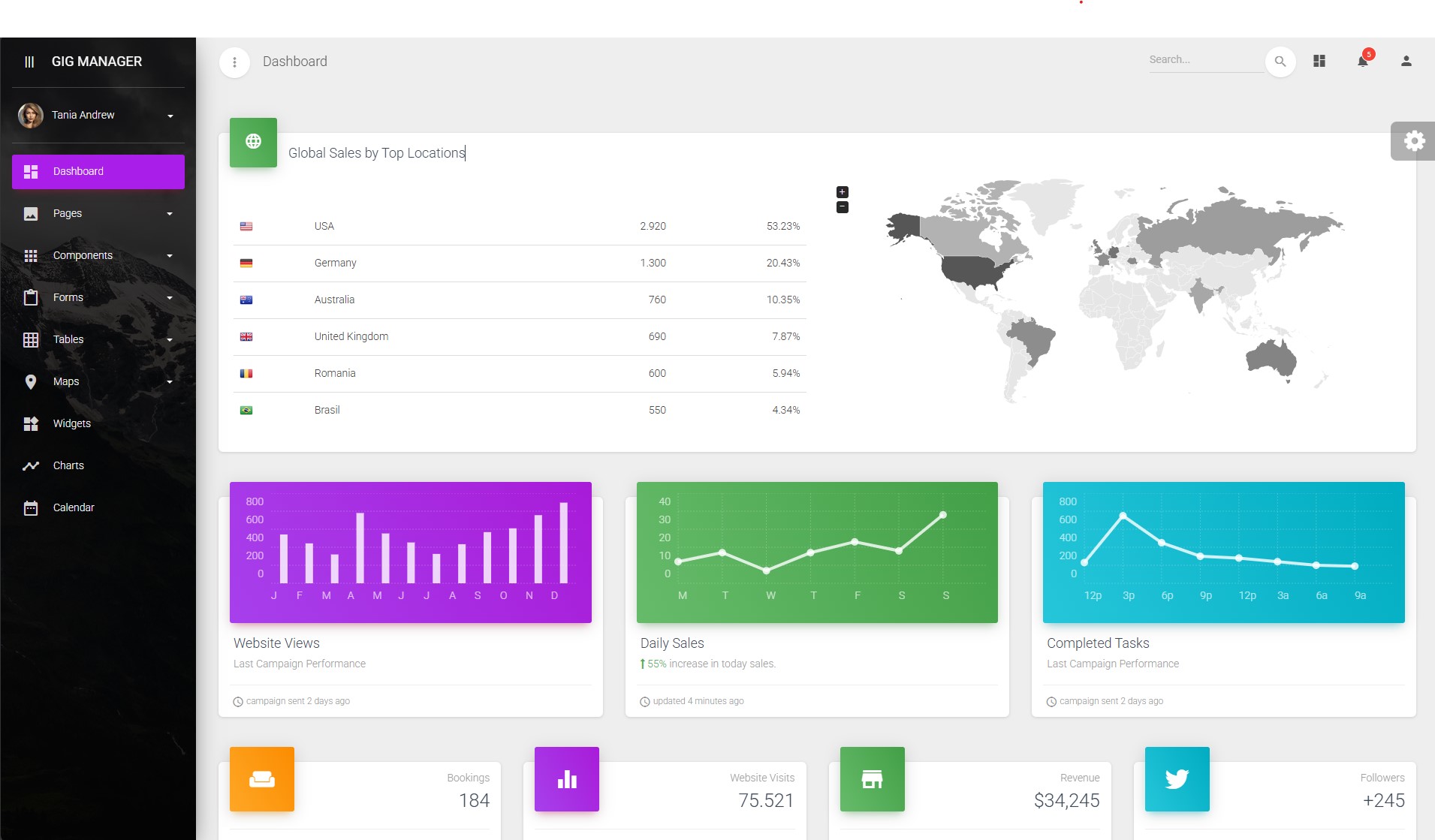Expand the Tables submenu arrow
This screenshot has width=1435, height=840.
[170, 340]
